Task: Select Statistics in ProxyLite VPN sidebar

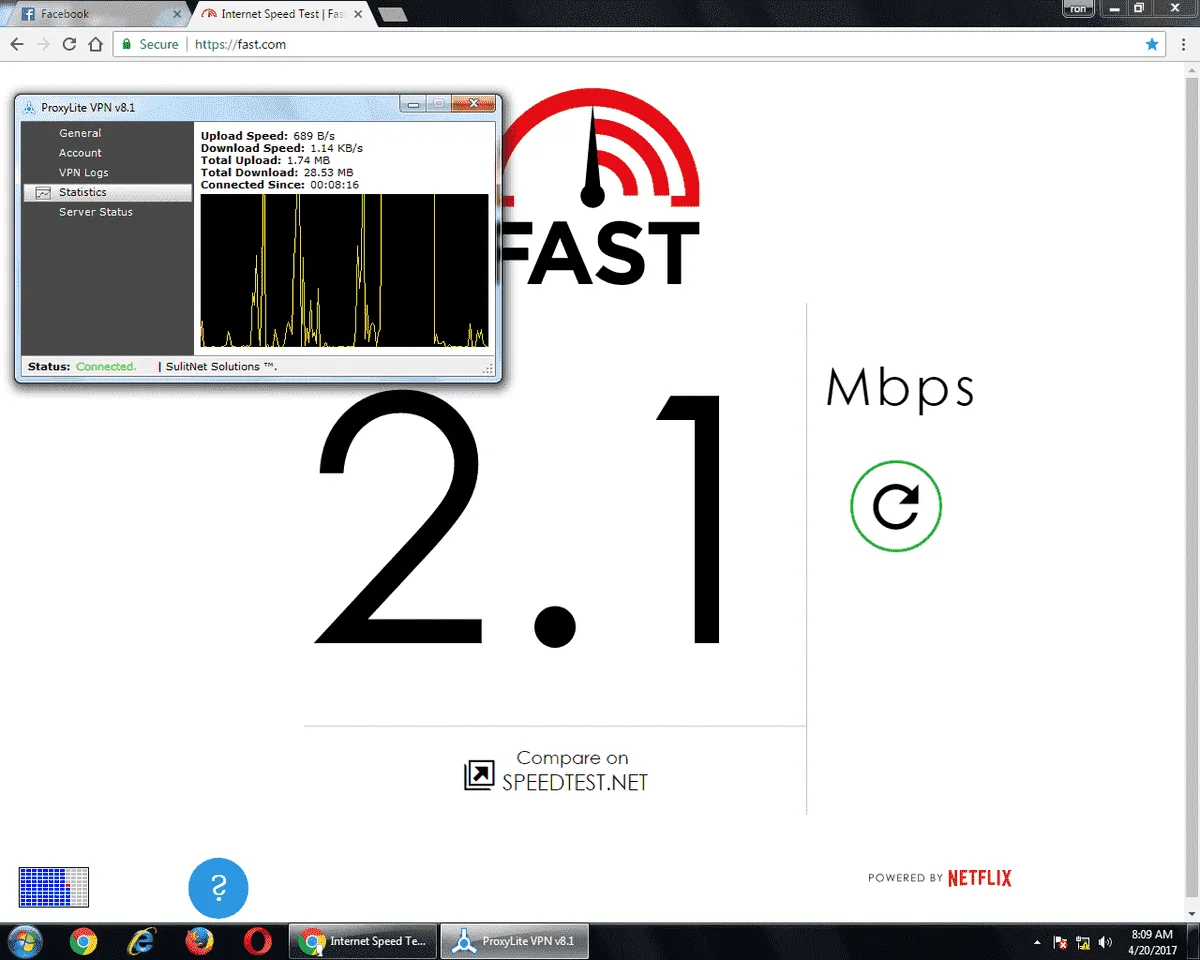Action: [108, 192]
